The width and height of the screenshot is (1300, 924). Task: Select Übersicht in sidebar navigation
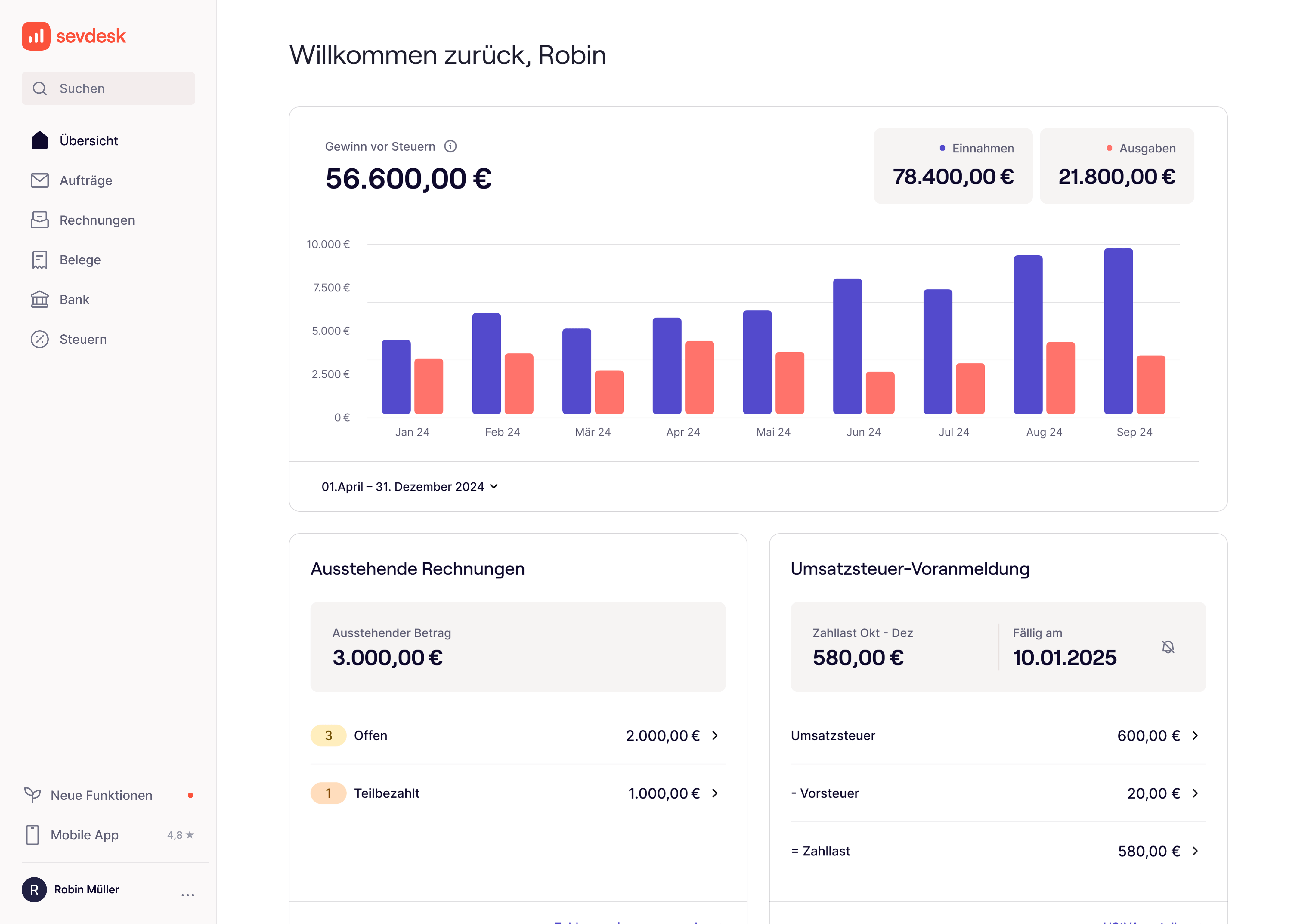pos(88,140)
